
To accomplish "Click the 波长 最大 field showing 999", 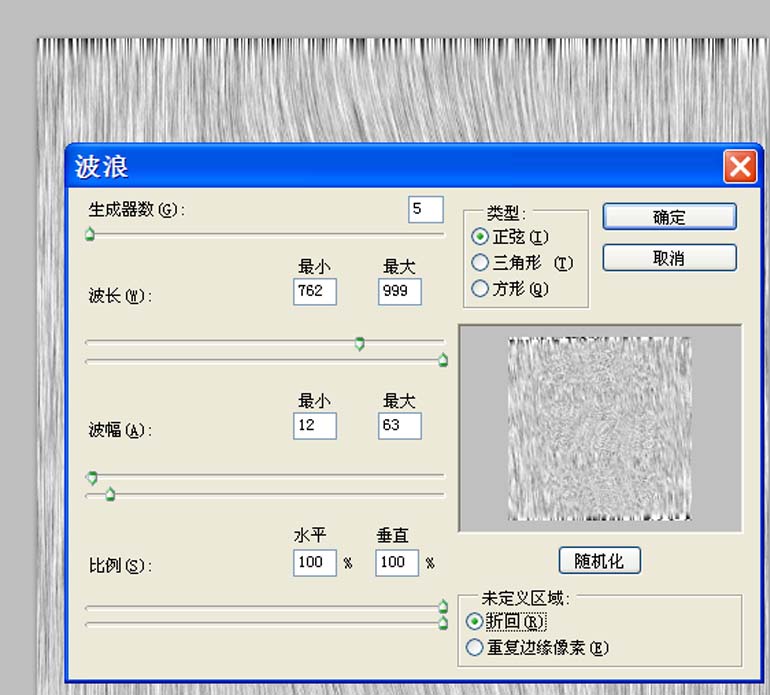I will click(x=400, y=292).
